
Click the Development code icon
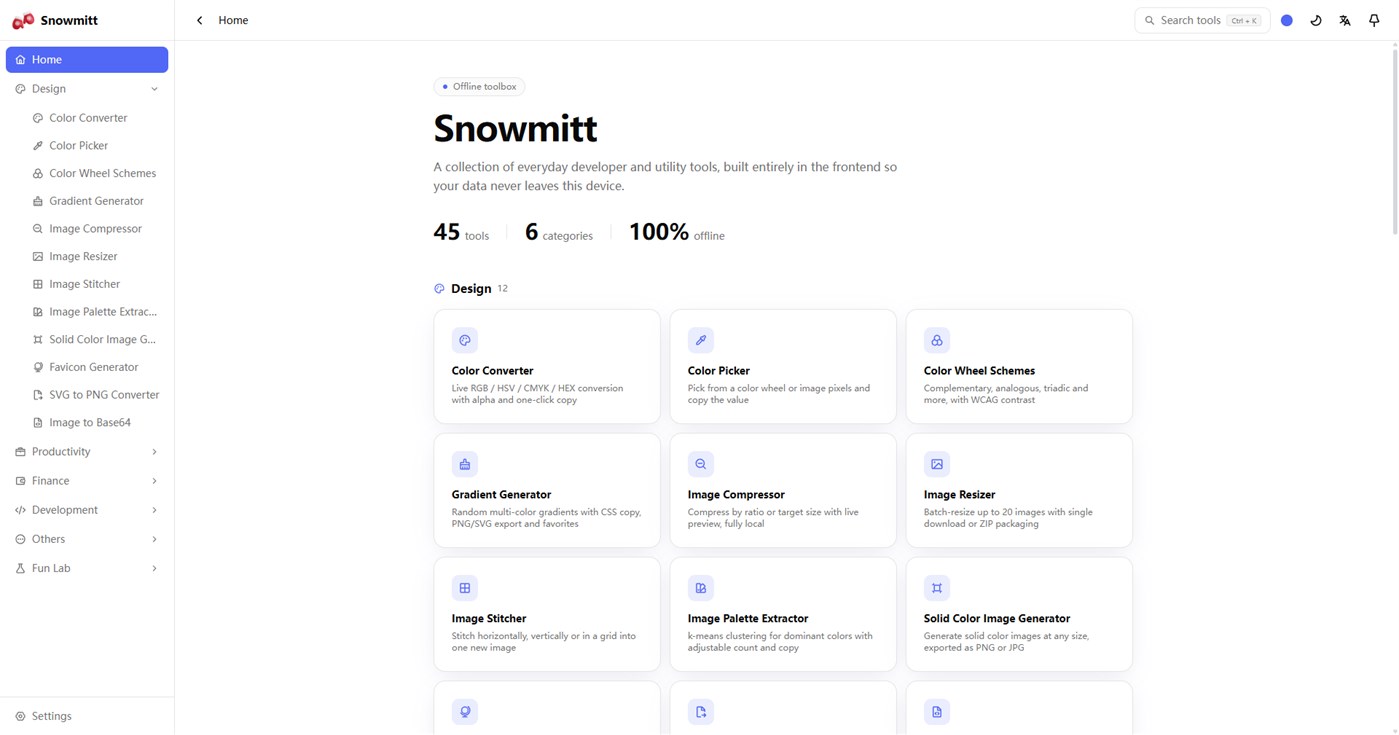tap(20, 510)
